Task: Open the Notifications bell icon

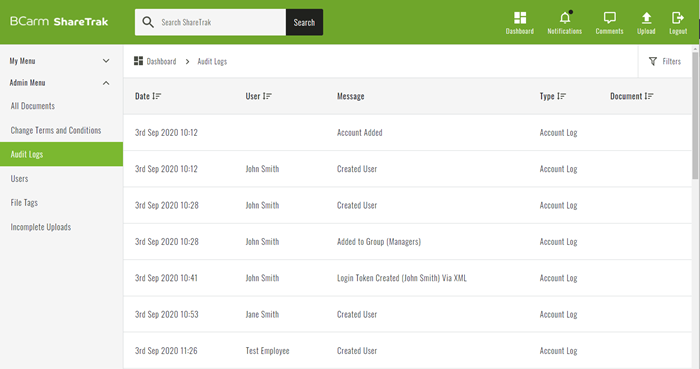Action: tap(565, 17)
